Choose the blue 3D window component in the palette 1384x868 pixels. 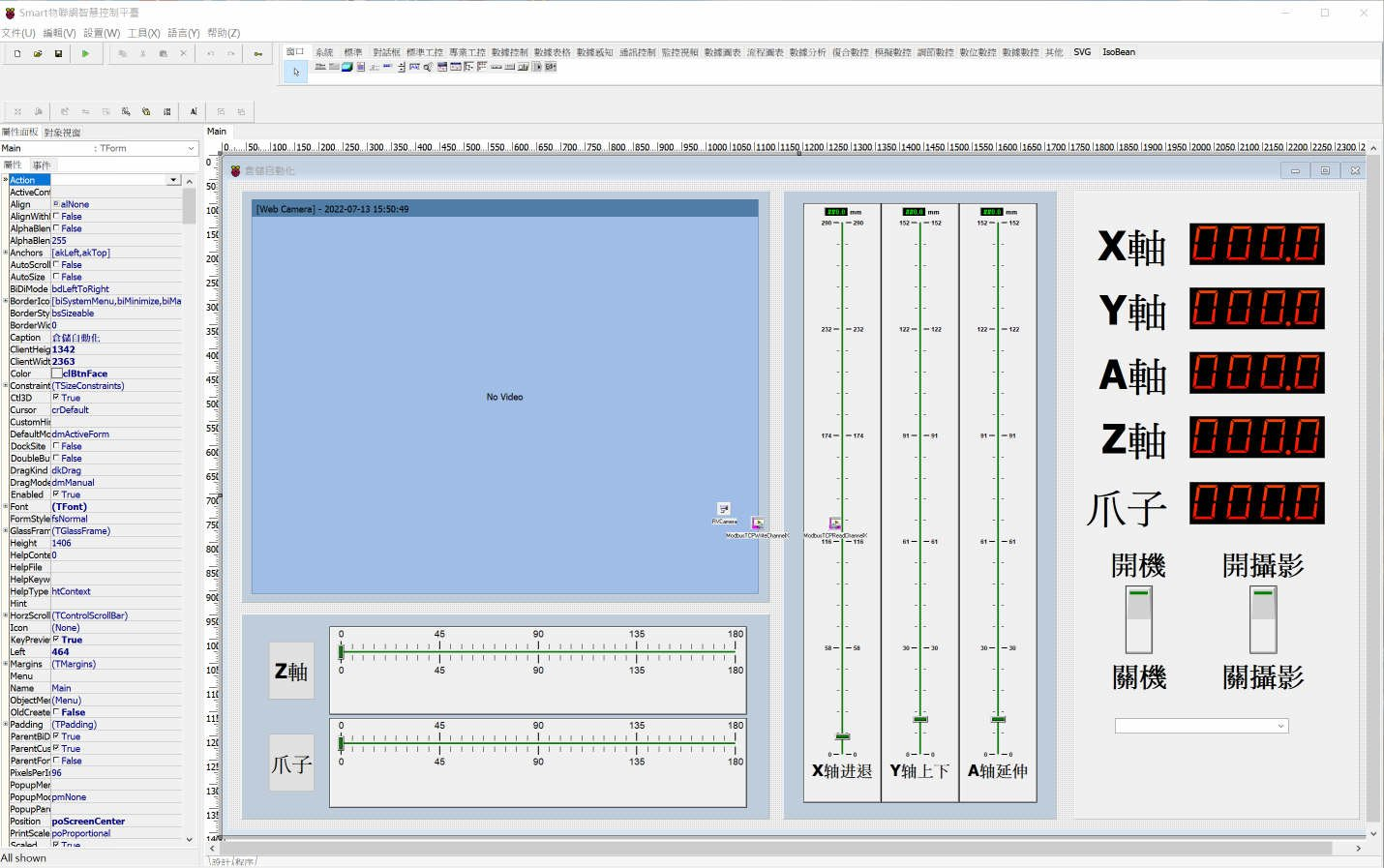point(346,67)
